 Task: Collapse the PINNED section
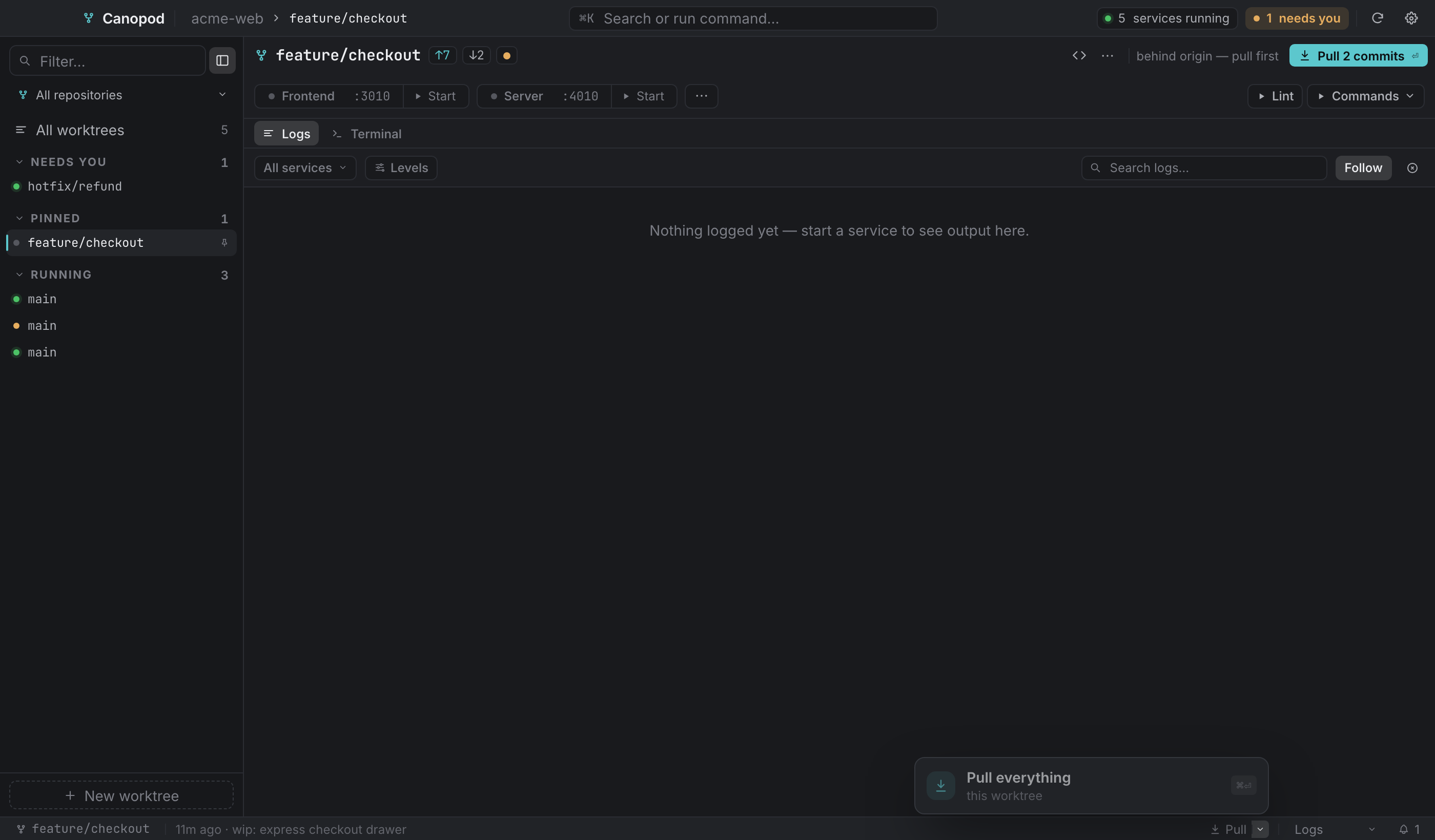(x=19, y=218)
